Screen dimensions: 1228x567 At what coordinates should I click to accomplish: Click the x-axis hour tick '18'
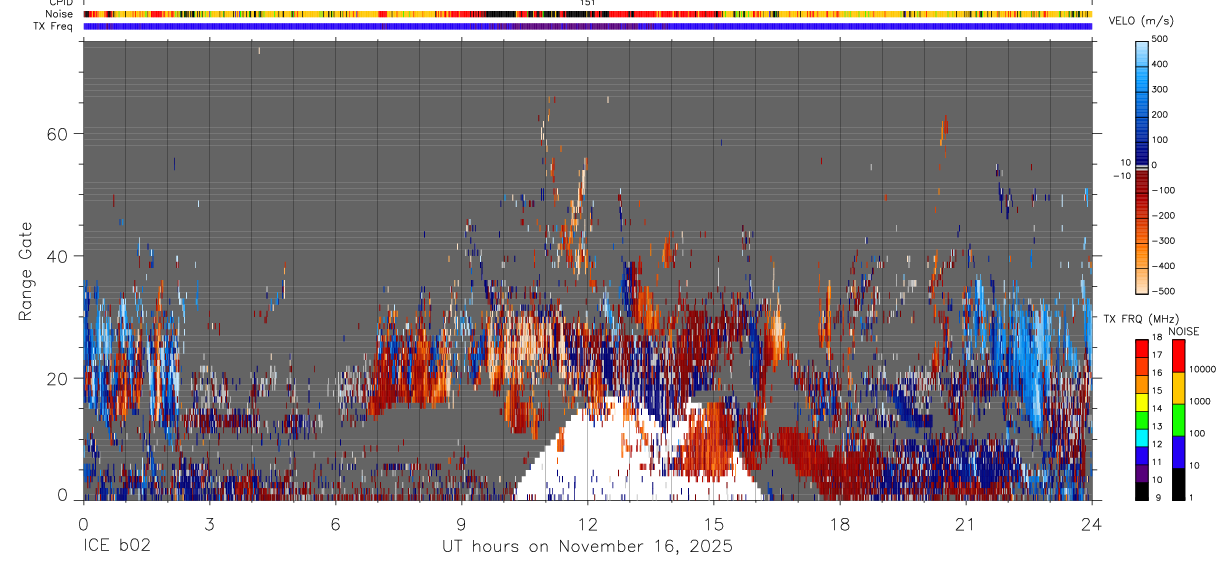tap(840, 523)
